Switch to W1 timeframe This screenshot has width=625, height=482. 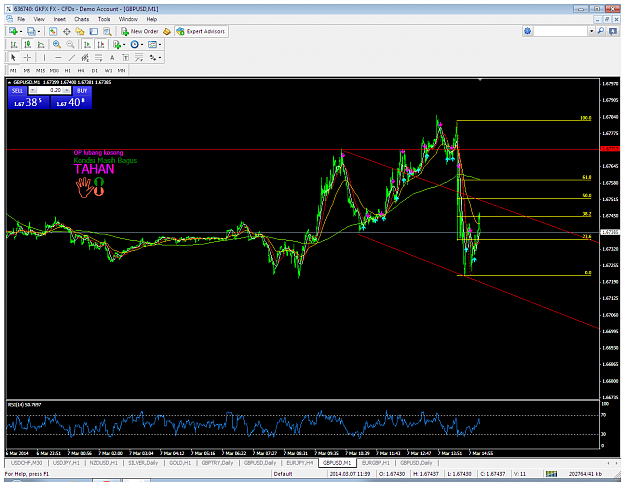tap(108, 71)
